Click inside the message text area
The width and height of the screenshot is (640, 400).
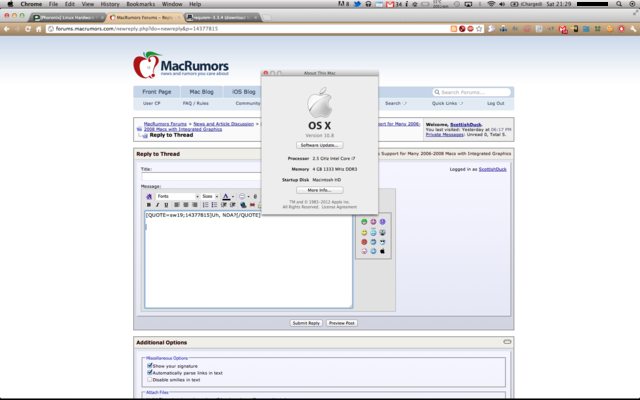[x=248, y=260]
